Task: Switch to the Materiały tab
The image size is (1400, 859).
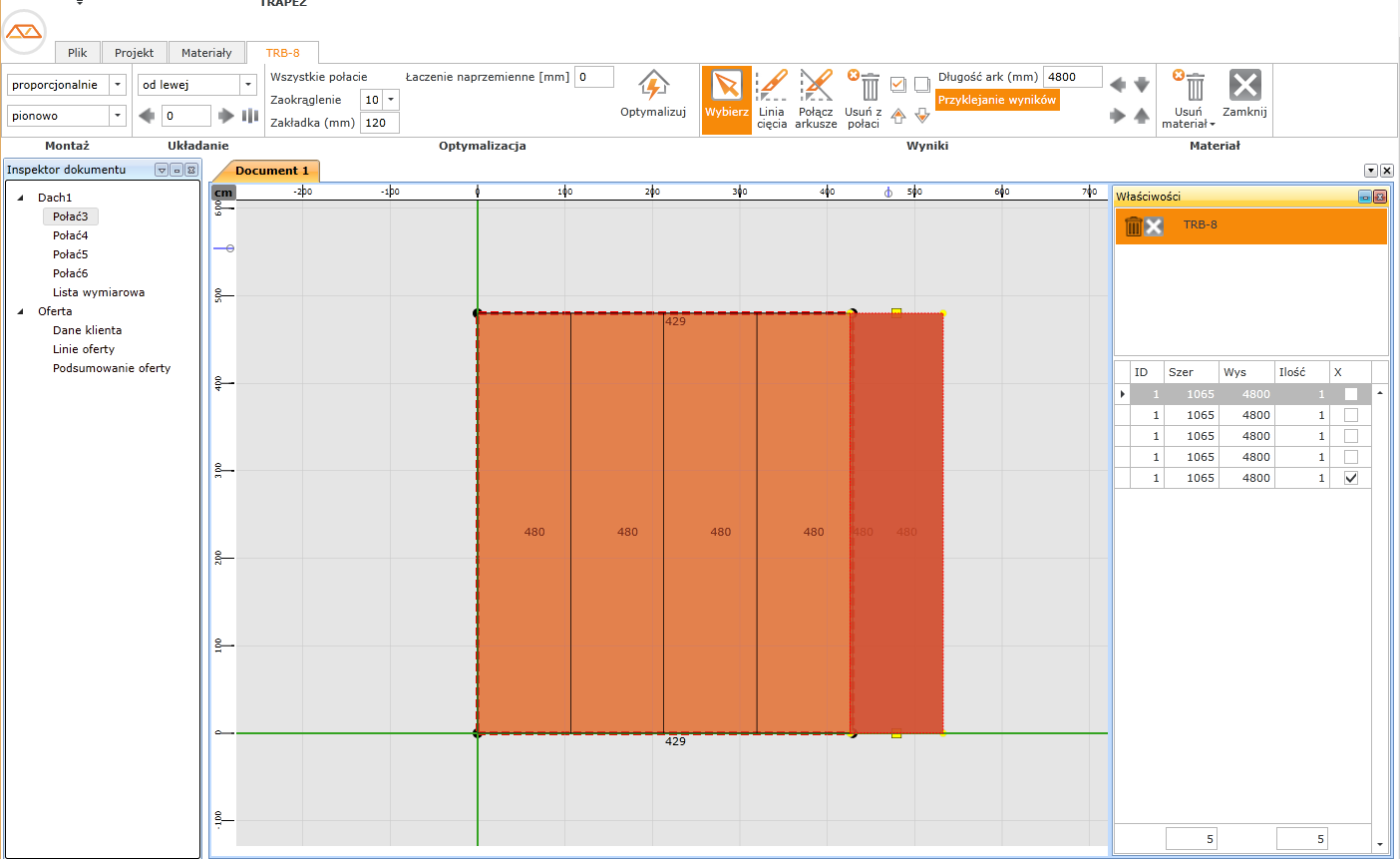Action: [x=206, y=53]
